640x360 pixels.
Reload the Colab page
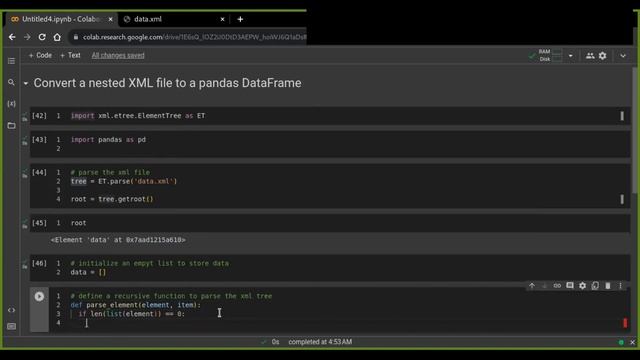pyautogui.click(x=42, y=37)
